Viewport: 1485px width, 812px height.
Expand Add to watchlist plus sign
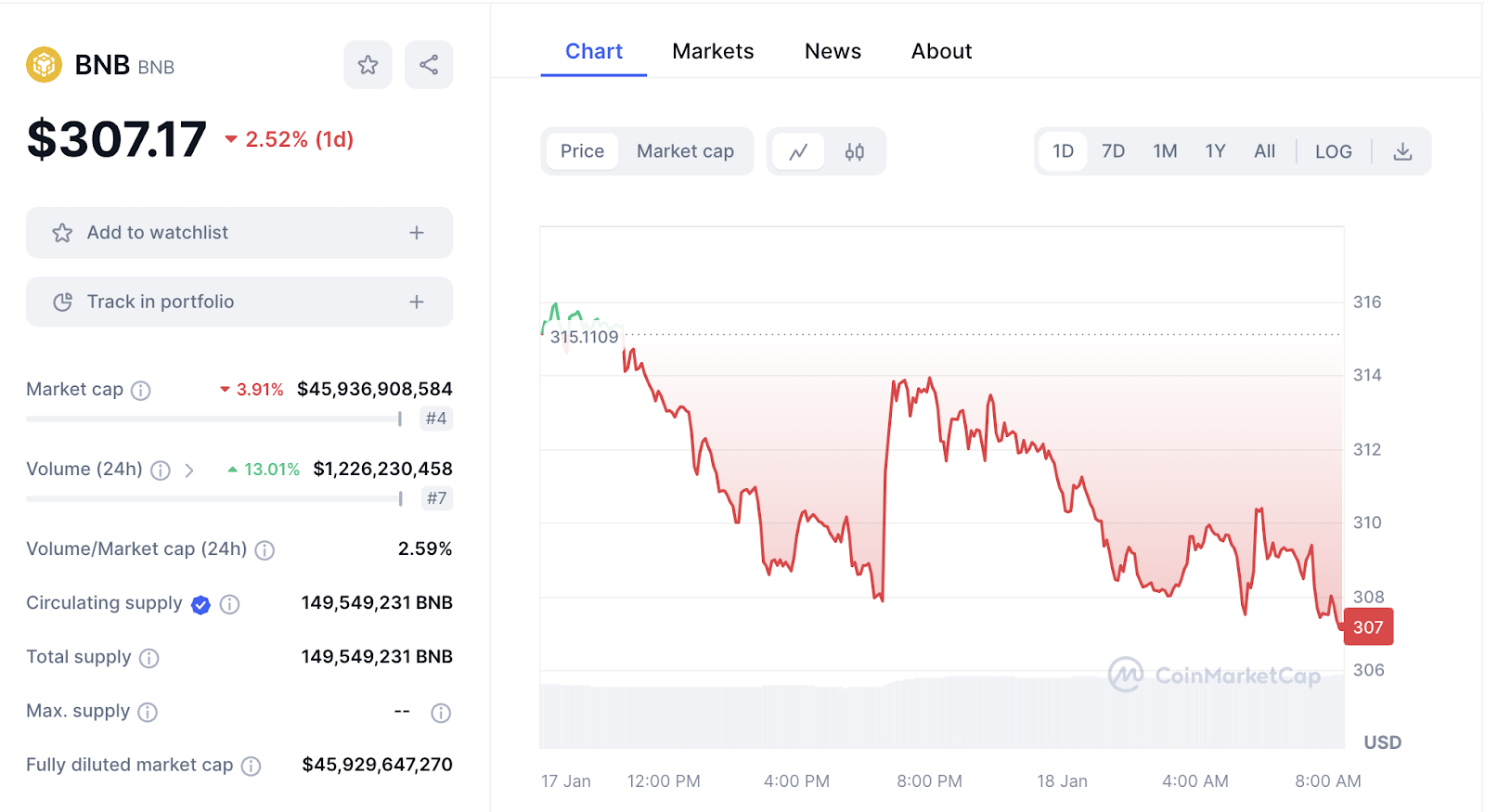417,233
